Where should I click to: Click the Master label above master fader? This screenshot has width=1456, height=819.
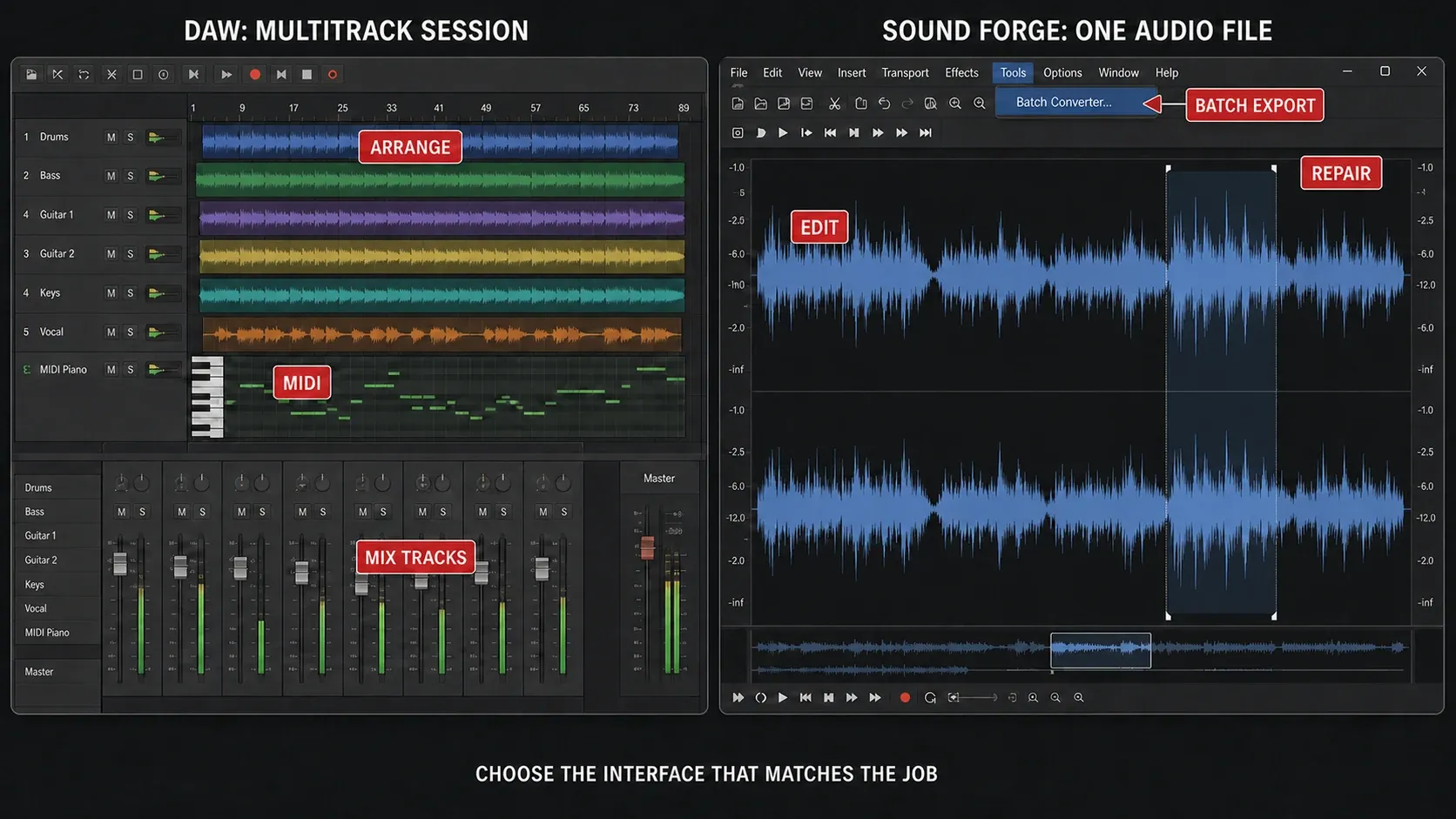659,479
